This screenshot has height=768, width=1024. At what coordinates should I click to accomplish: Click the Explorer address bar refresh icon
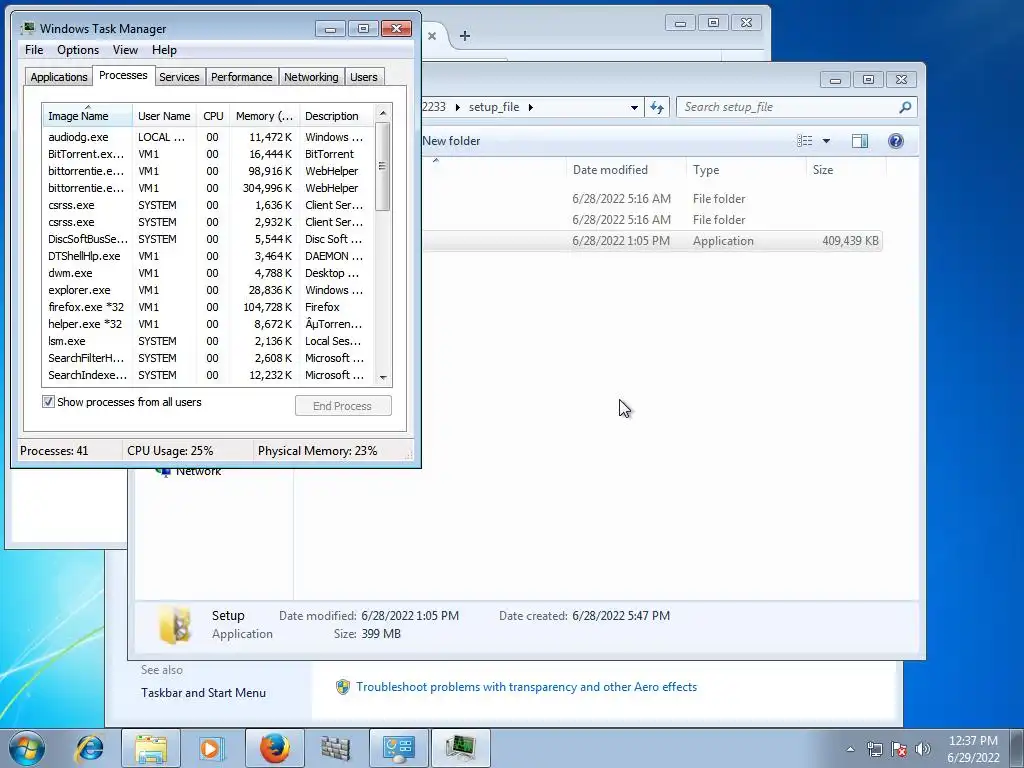tap(657, 107)
